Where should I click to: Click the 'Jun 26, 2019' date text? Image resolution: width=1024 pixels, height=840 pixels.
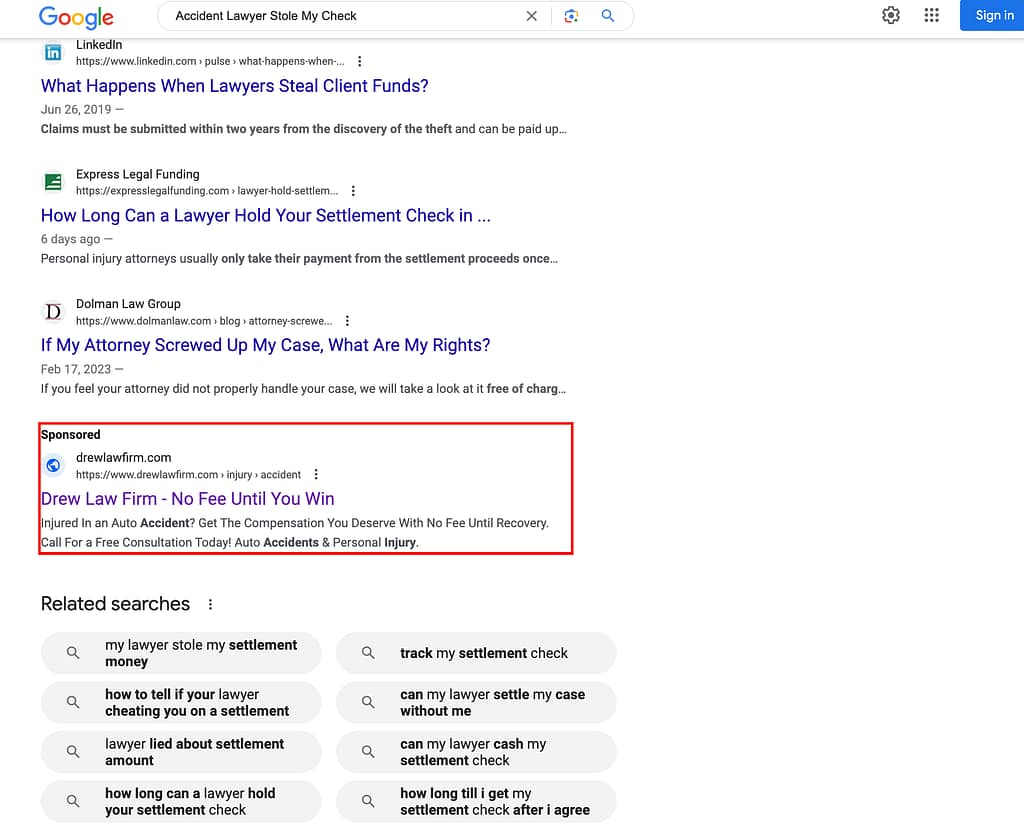tap(76, 109)
